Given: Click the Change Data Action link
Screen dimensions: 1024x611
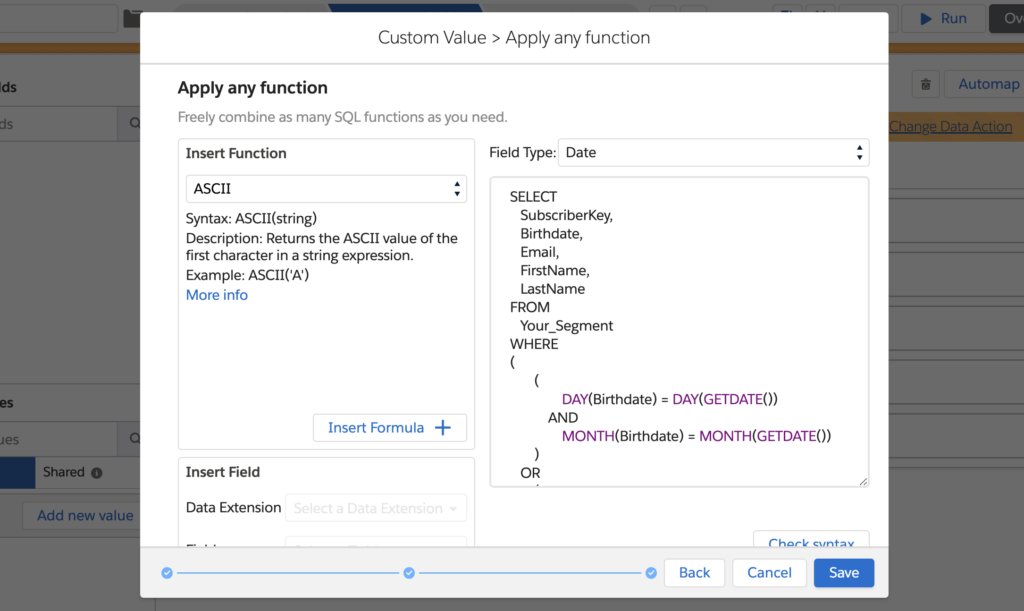Looking at the screenshot, I should [x=950, y=126].
